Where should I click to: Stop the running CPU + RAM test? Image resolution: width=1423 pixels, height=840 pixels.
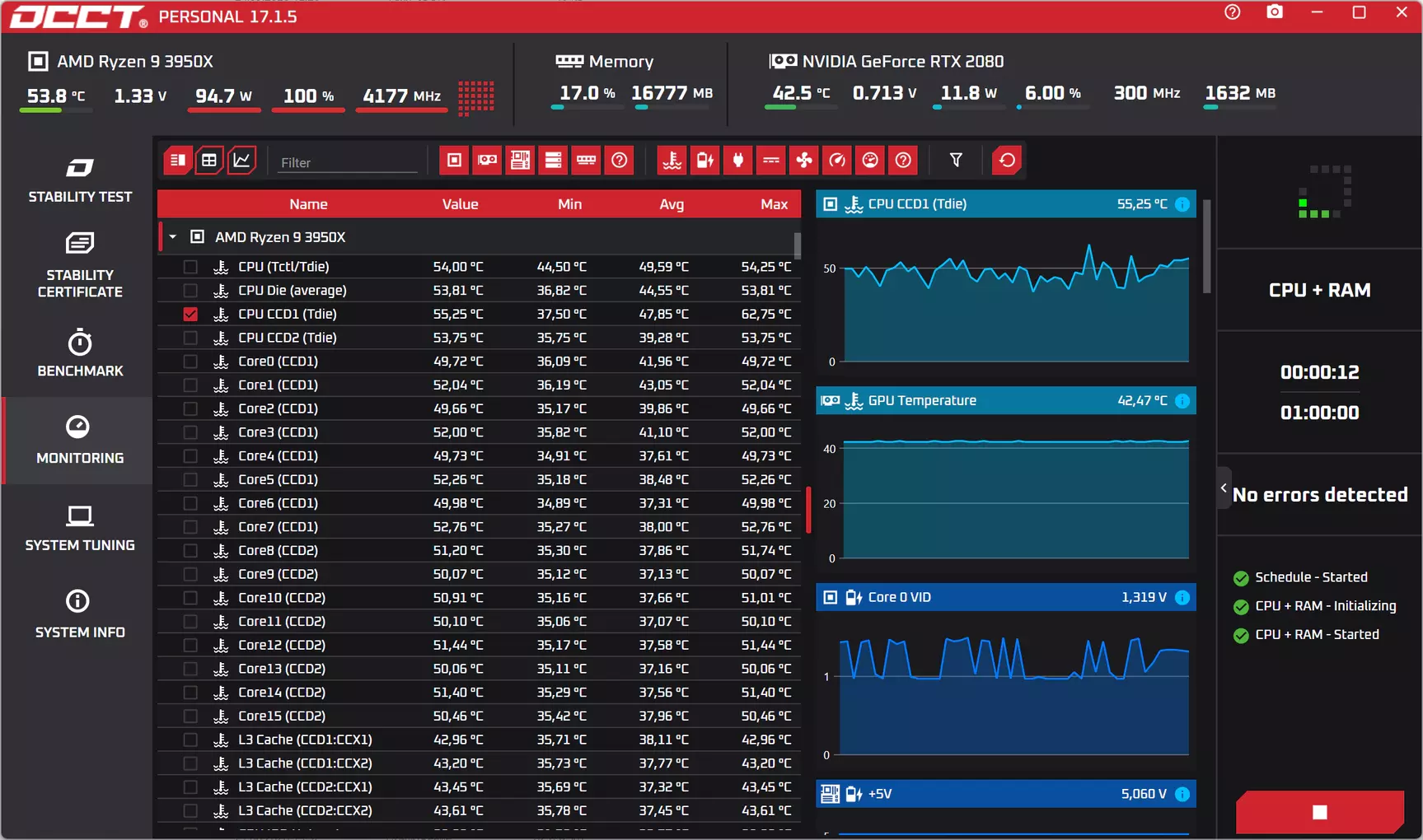click(1319, 812)
